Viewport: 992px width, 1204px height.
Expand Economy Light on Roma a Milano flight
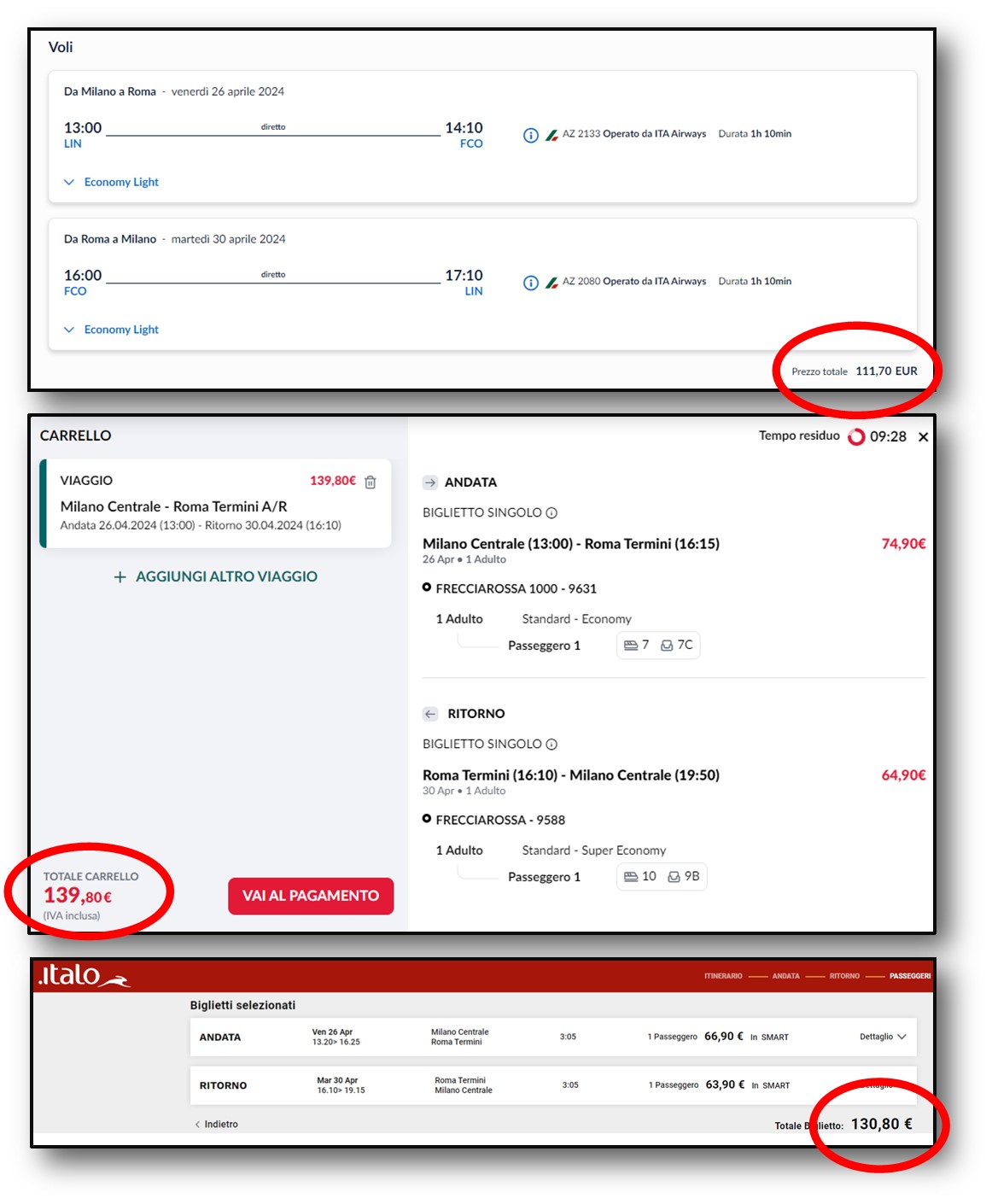click(112, 330)
